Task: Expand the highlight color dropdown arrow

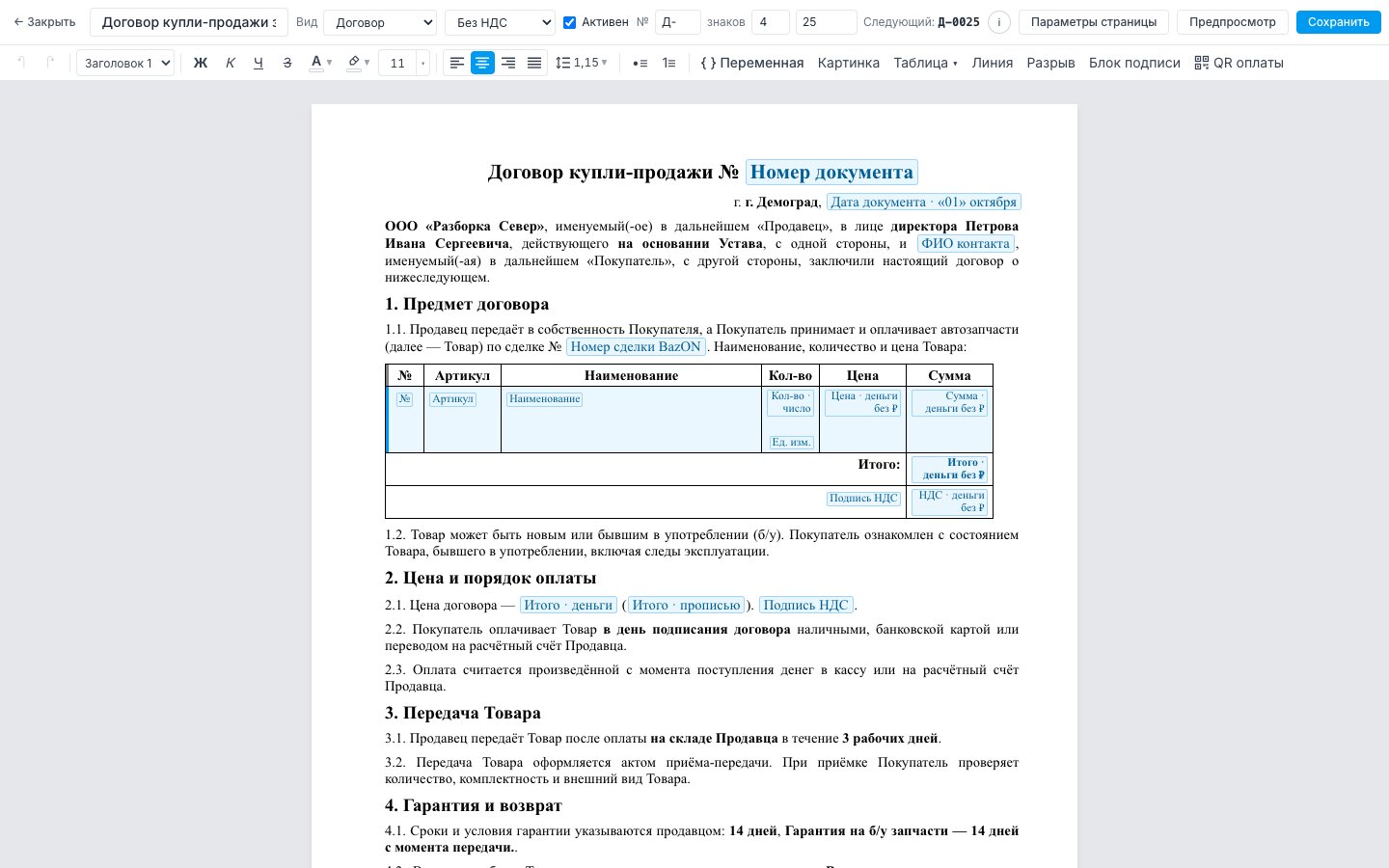Action: [x=368, y=63]
